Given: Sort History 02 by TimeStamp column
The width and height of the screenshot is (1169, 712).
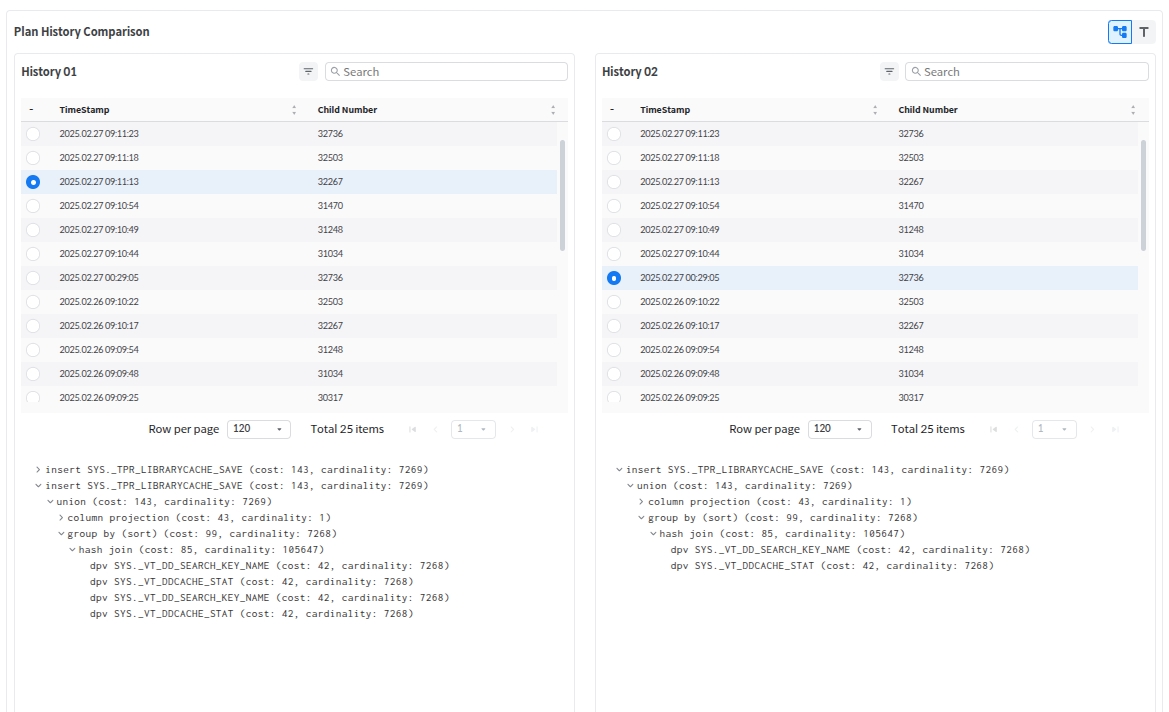Looking at the screenshot, I should 875,110.
